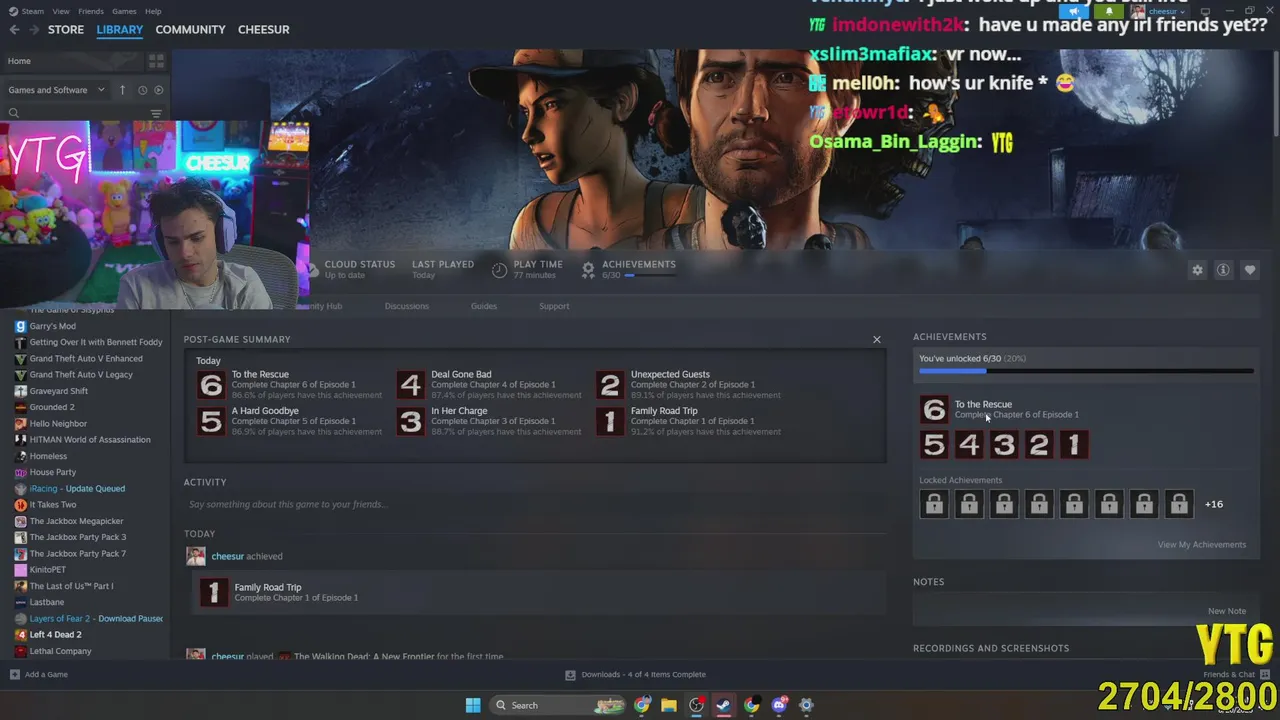Open Discord from the taskbar

[x=779, y=705]
